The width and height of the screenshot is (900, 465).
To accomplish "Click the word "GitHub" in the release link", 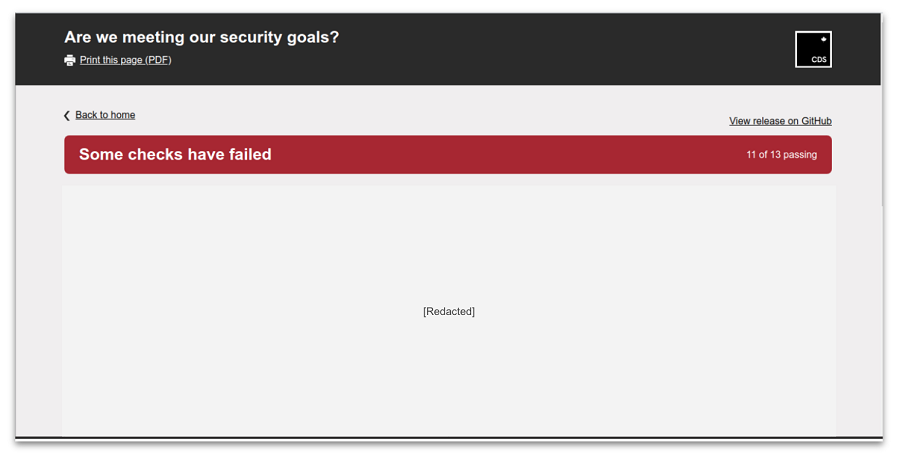I will tap(815, 121).
